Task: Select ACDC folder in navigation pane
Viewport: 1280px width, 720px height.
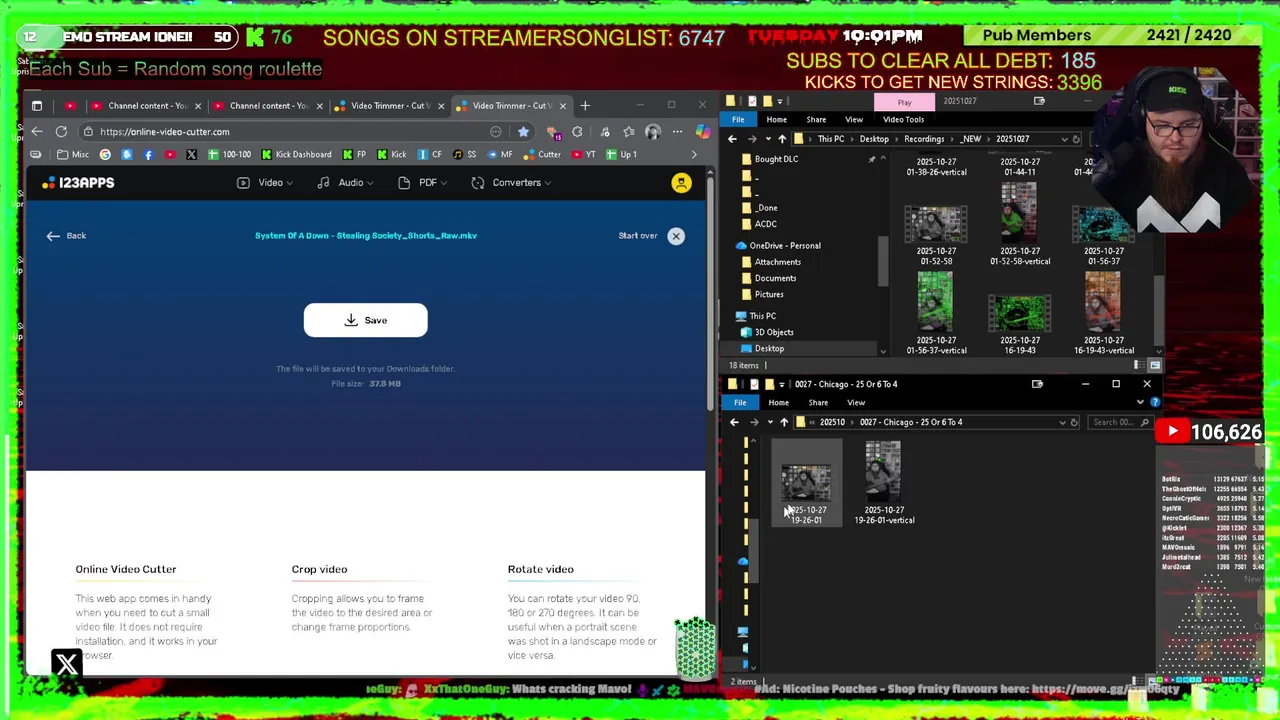Action: (x=759, y=224)
